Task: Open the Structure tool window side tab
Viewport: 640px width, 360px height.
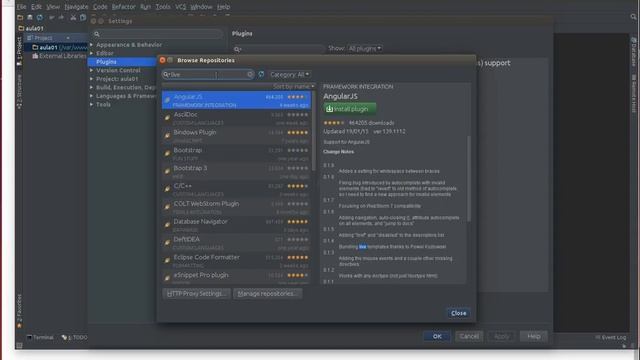Action: point(19,91)
